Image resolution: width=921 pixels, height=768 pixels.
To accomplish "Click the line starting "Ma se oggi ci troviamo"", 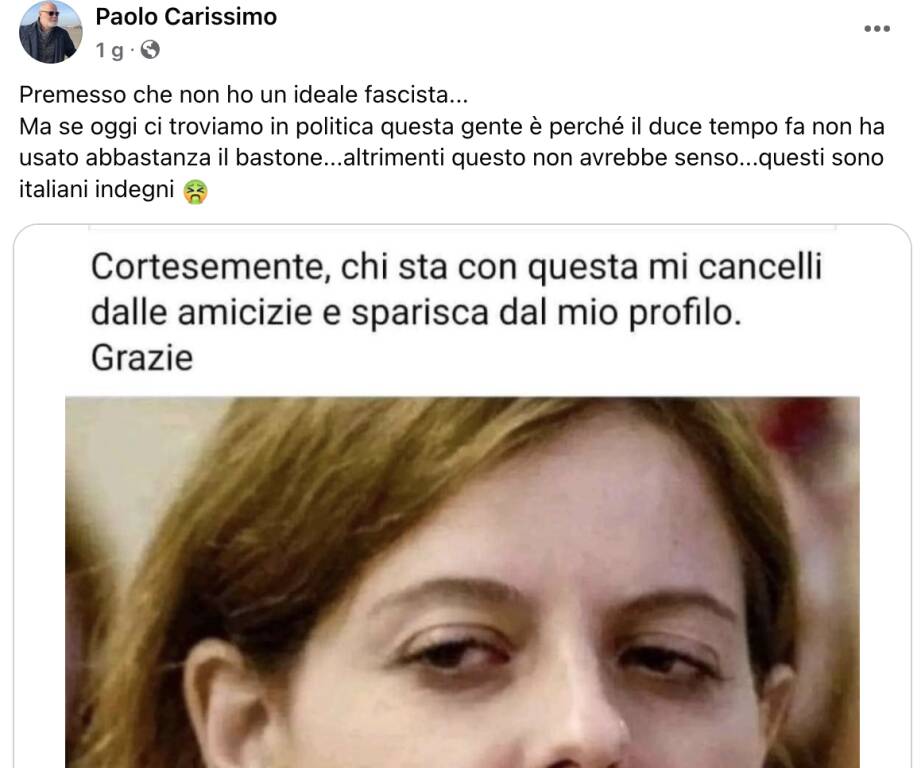I will (452, 127).
